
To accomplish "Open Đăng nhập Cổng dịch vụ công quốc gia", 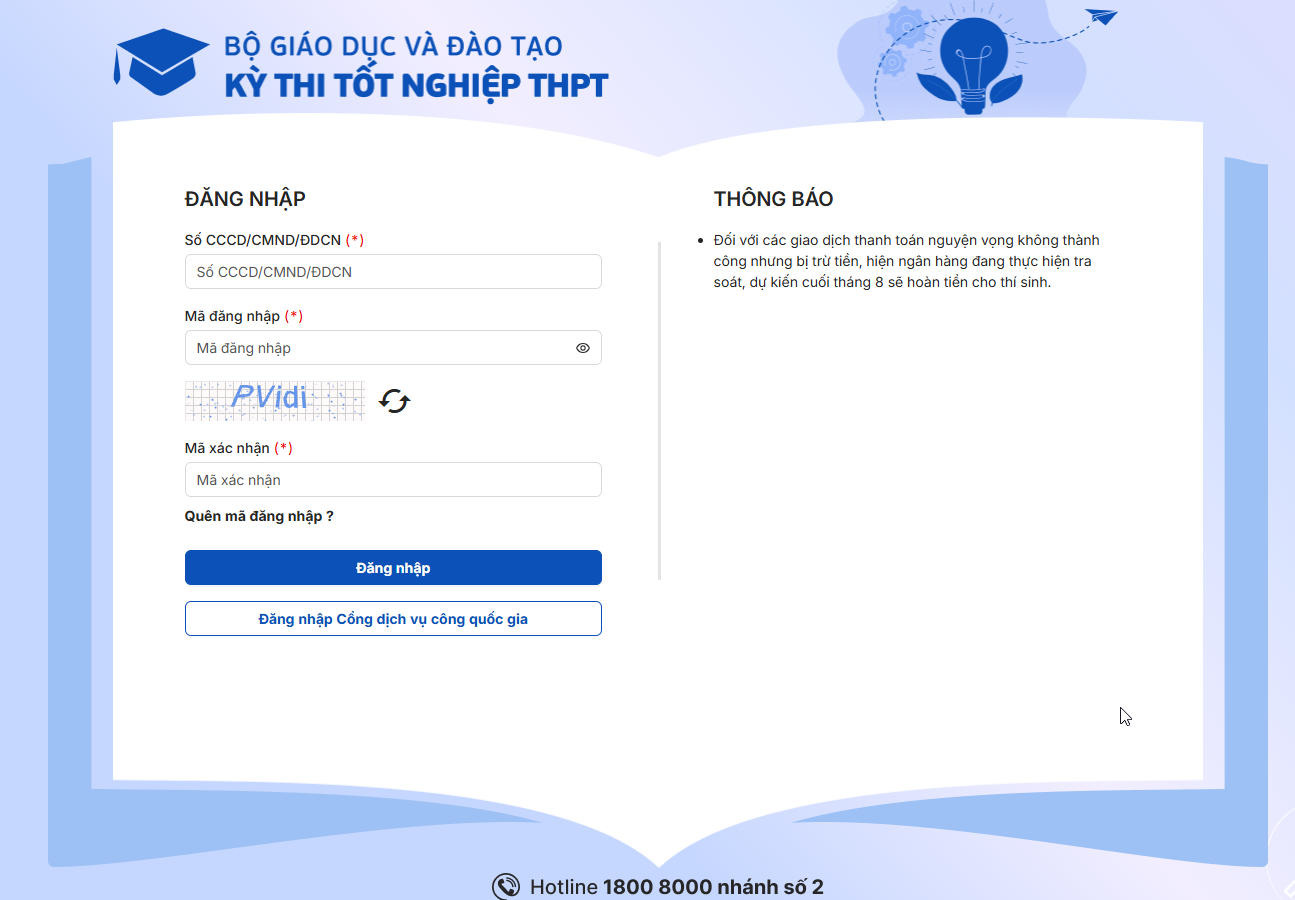I will pos(393,618).
